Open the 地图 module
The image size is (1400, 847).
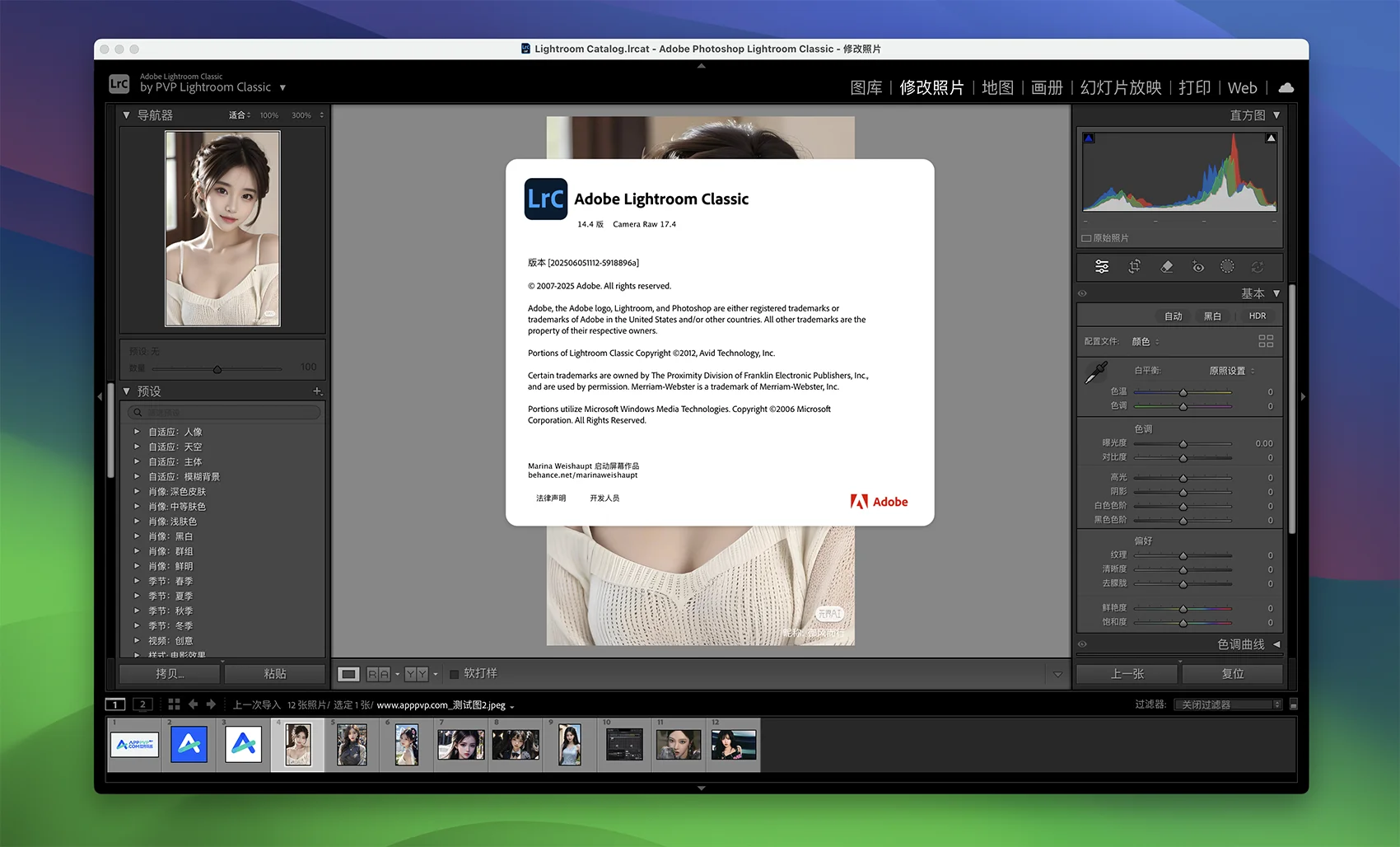[x=997, y=87]
